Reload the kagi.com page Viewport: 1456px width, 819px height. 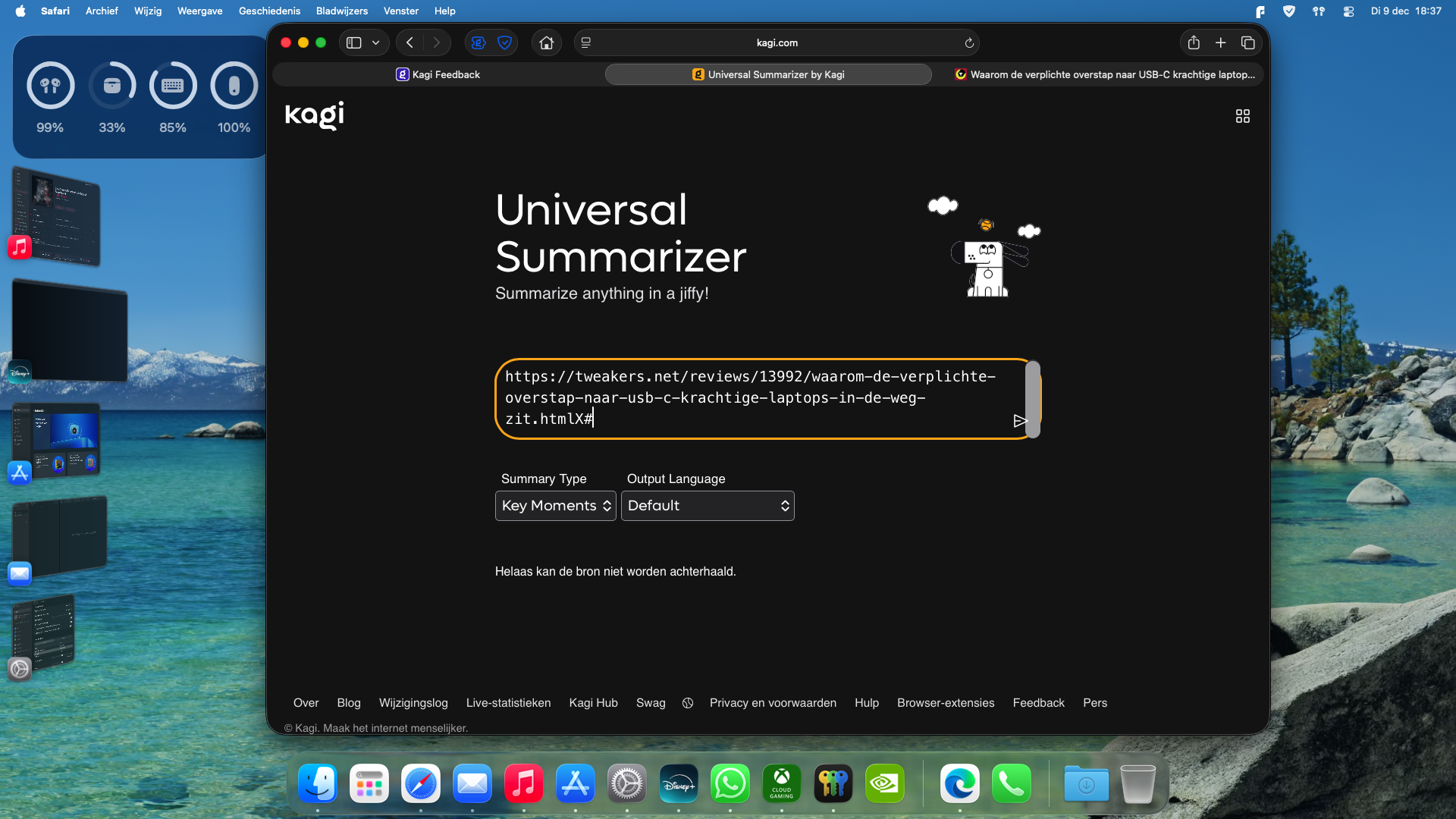click(x=968, y=43)
